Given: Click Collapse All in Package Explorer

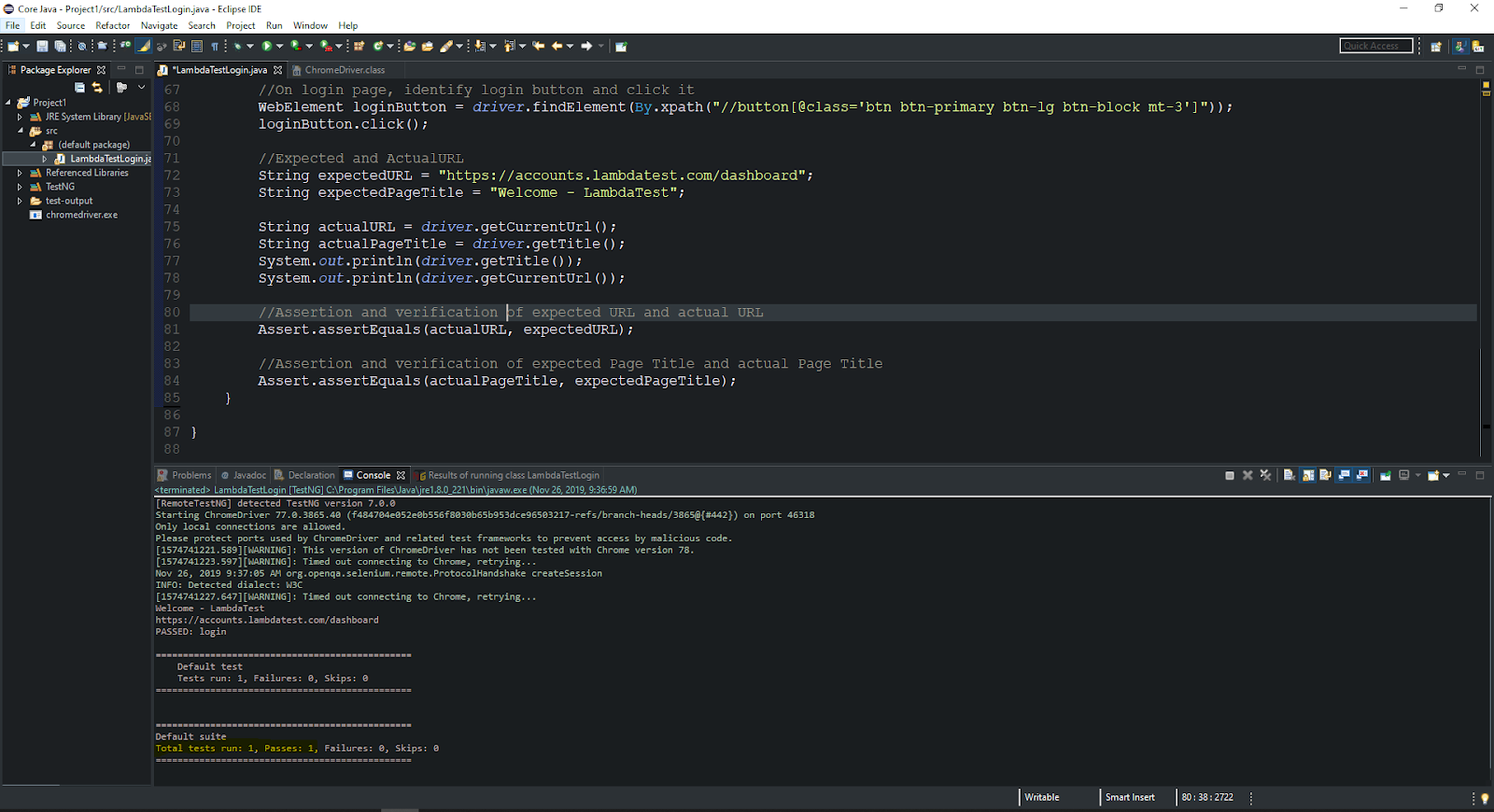Looking at the screenshot, I should [x=80, y=88].
